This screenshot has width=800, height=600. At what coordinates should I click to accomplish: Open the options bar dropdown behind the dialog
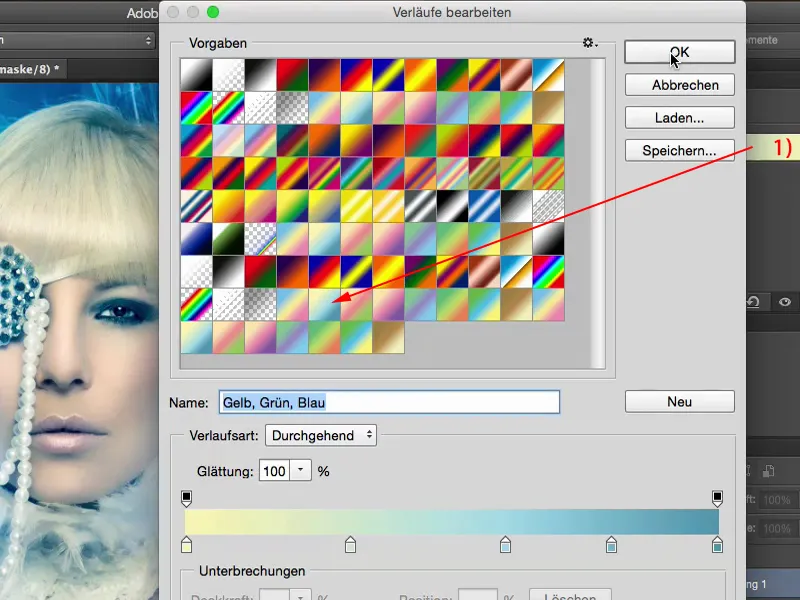77,40
